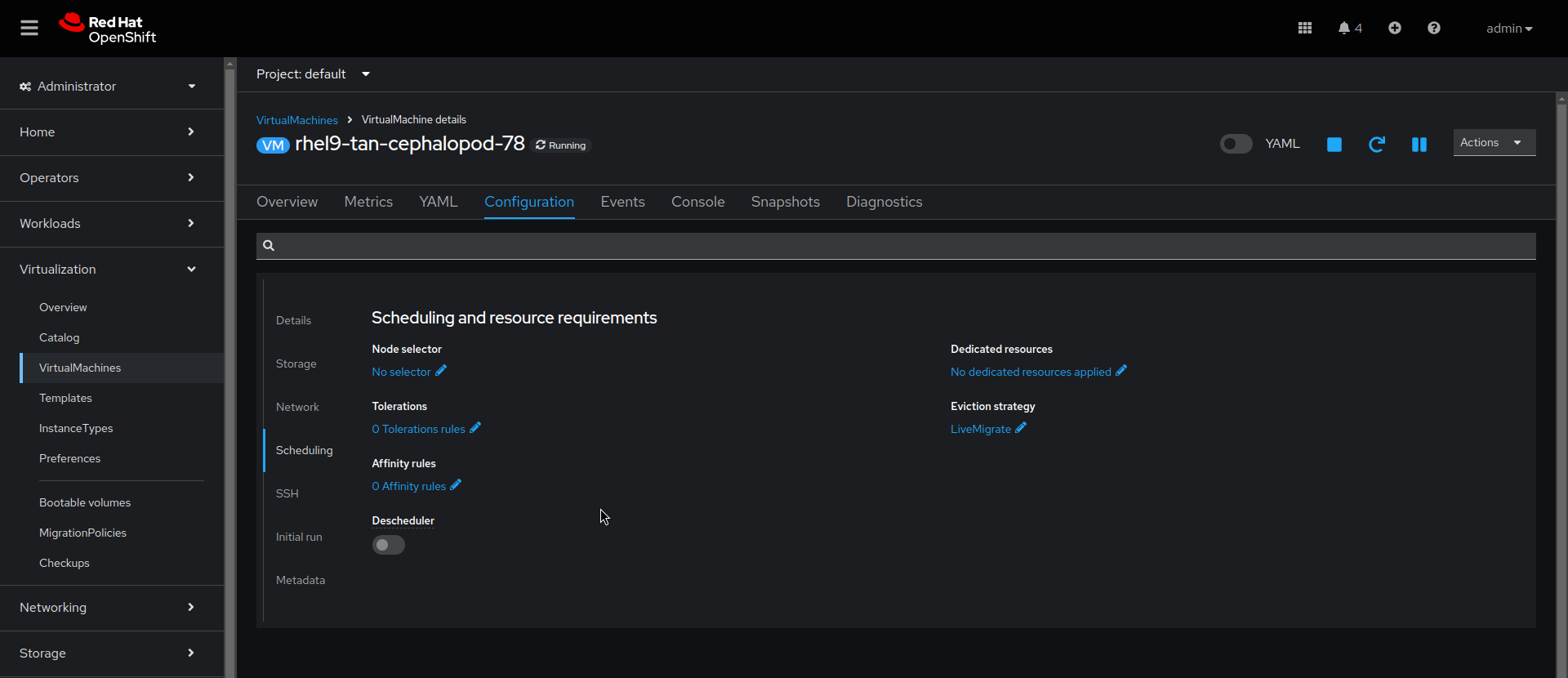This screenshot has width=1568, height=678.
Task: Edit Node selector with pencil icon
Action: pos(441,371)
